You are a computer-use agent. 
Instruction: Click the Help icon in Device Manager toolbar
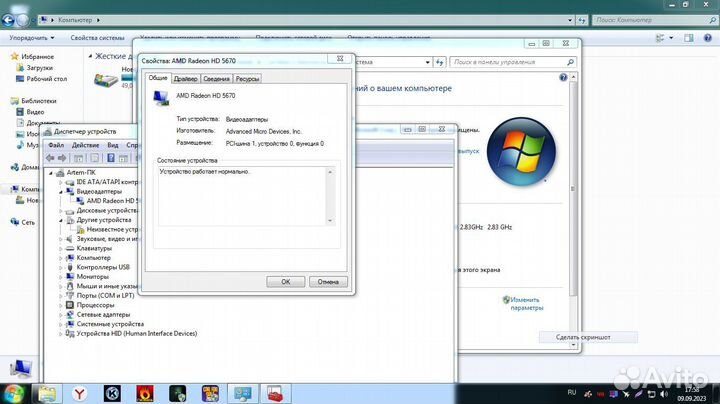(111, 158)
